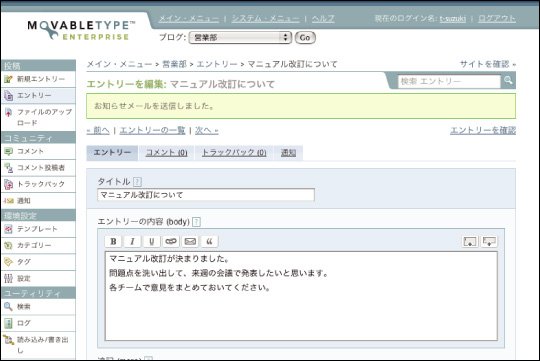Click the file upload (ファイルのアップロード) icon
The image size is (540, 361).
point(8,112)
